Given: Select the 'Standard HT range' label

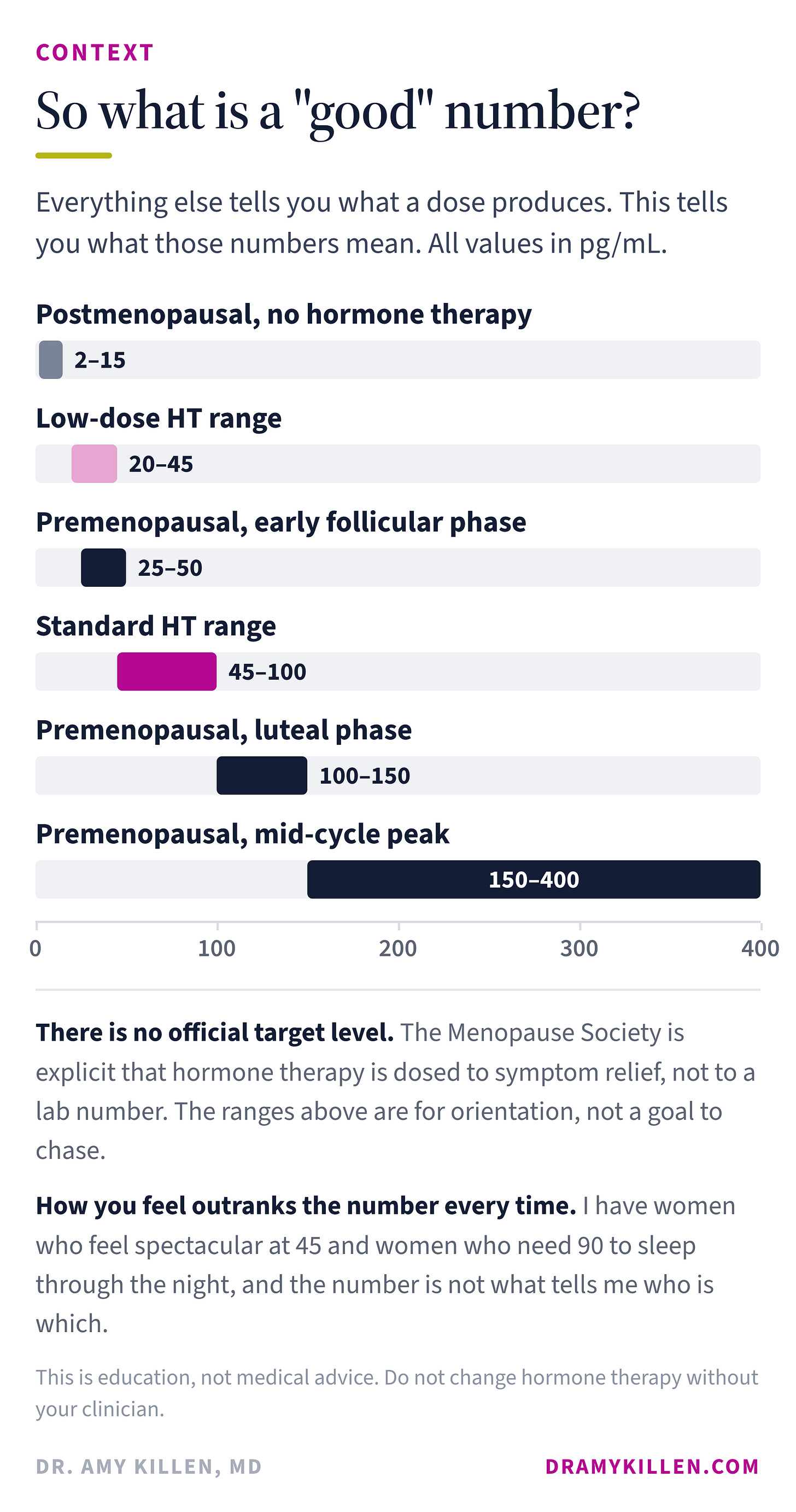Looking at the screenshot, I should click(156, 626).
